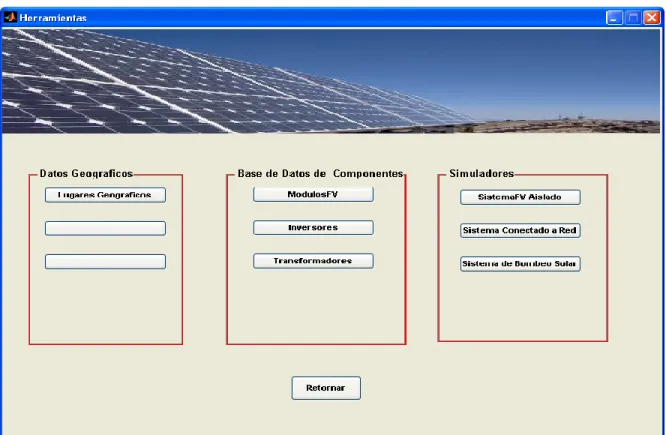Click the disabled maximize window button
666x435 pixels.
tap(633, 17)
